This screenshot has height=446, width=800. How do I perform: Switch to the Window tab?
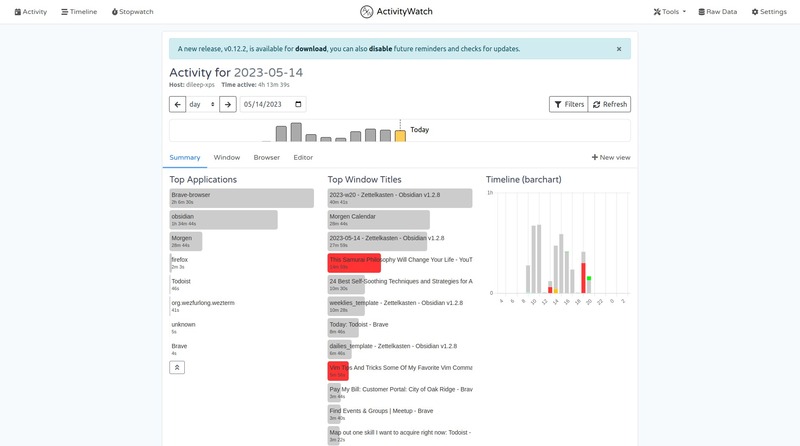pos(227,158)
